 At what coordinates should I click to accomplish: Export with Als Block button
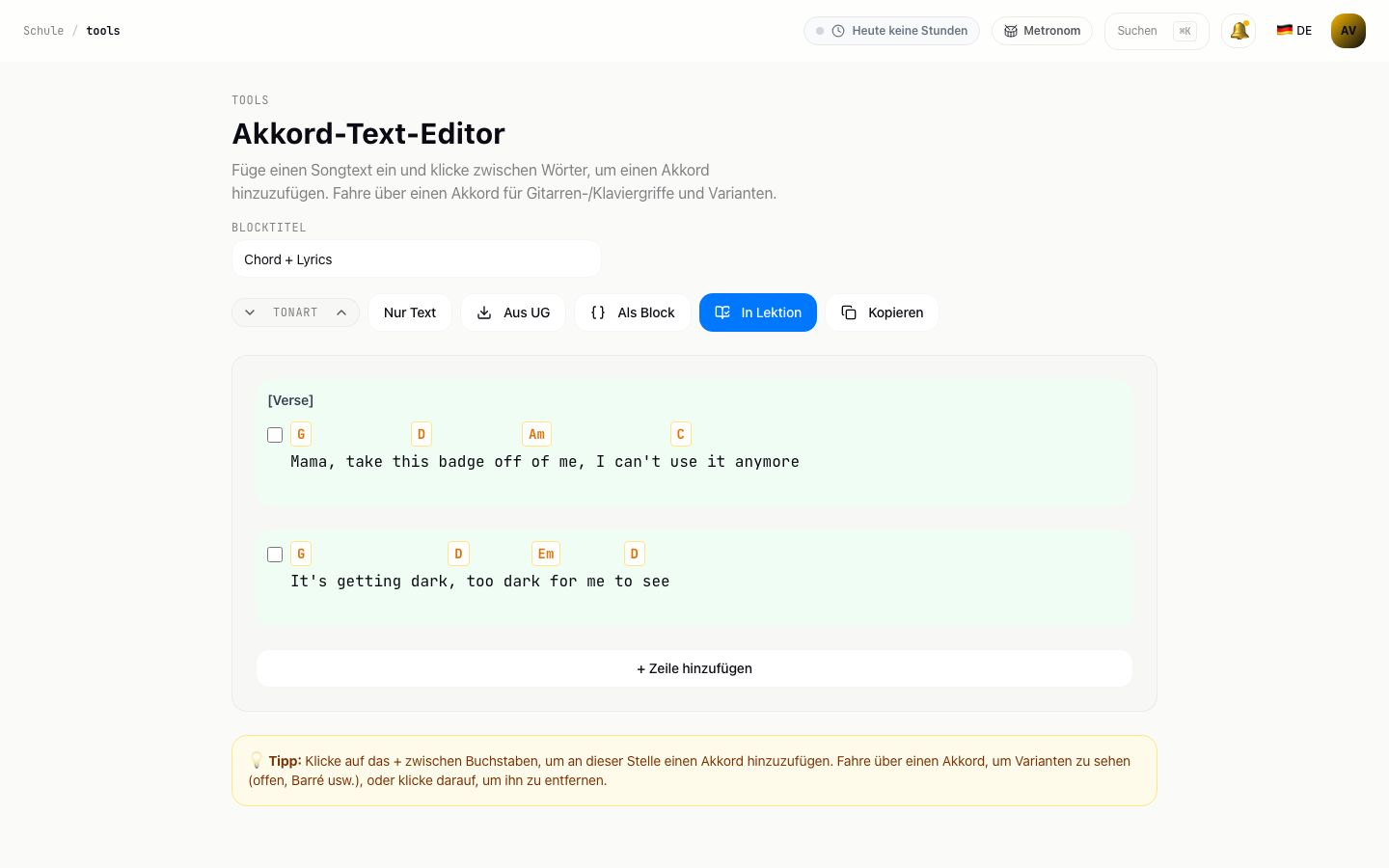pos(633,312)
